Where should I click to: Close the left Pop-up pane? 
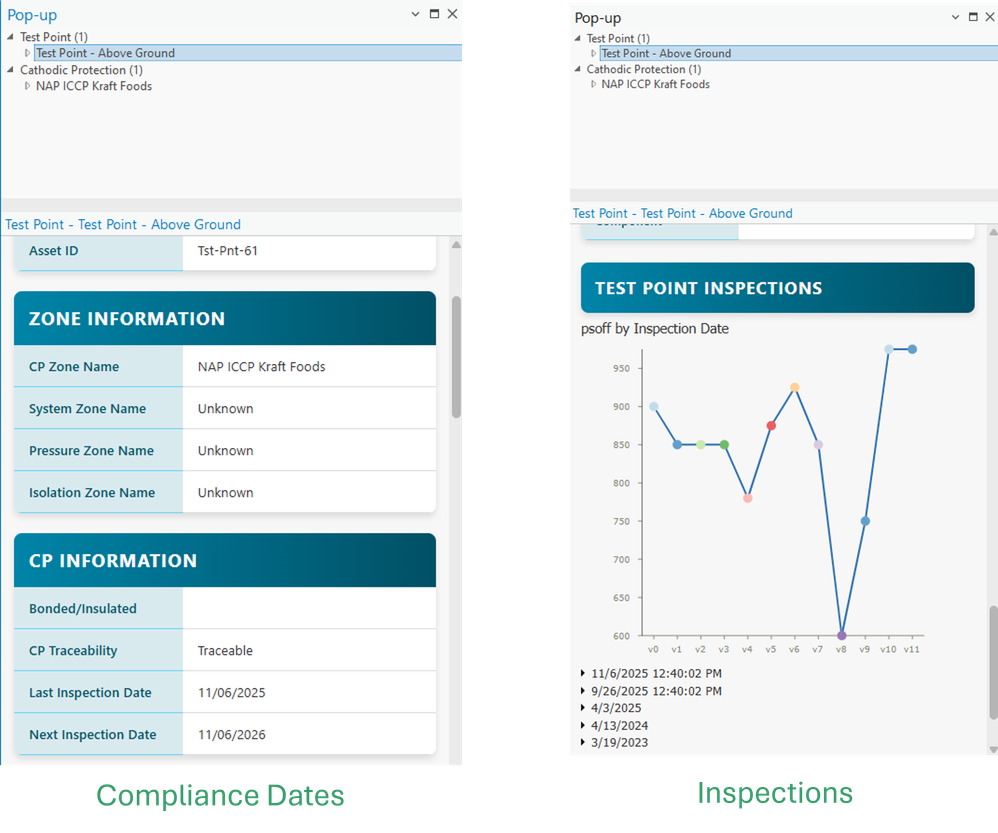point(452,14)
